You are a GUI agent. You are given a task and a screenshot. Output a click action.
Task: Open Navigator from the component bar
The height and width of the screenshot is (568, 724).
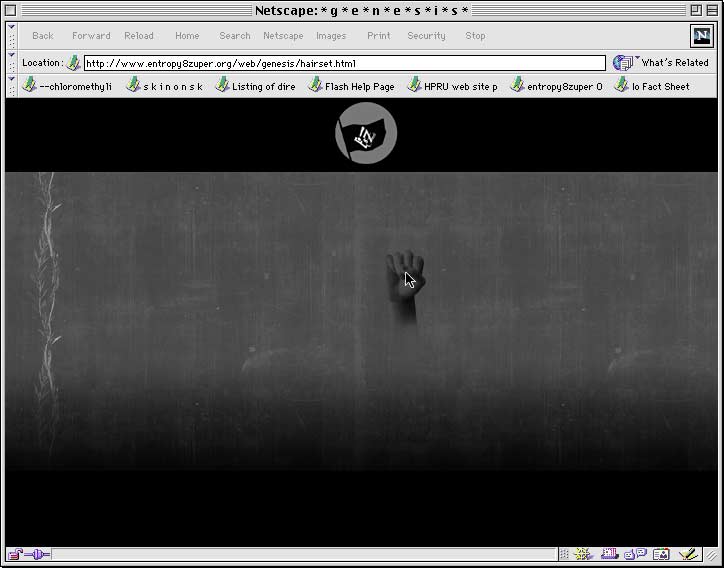(584, 554)
